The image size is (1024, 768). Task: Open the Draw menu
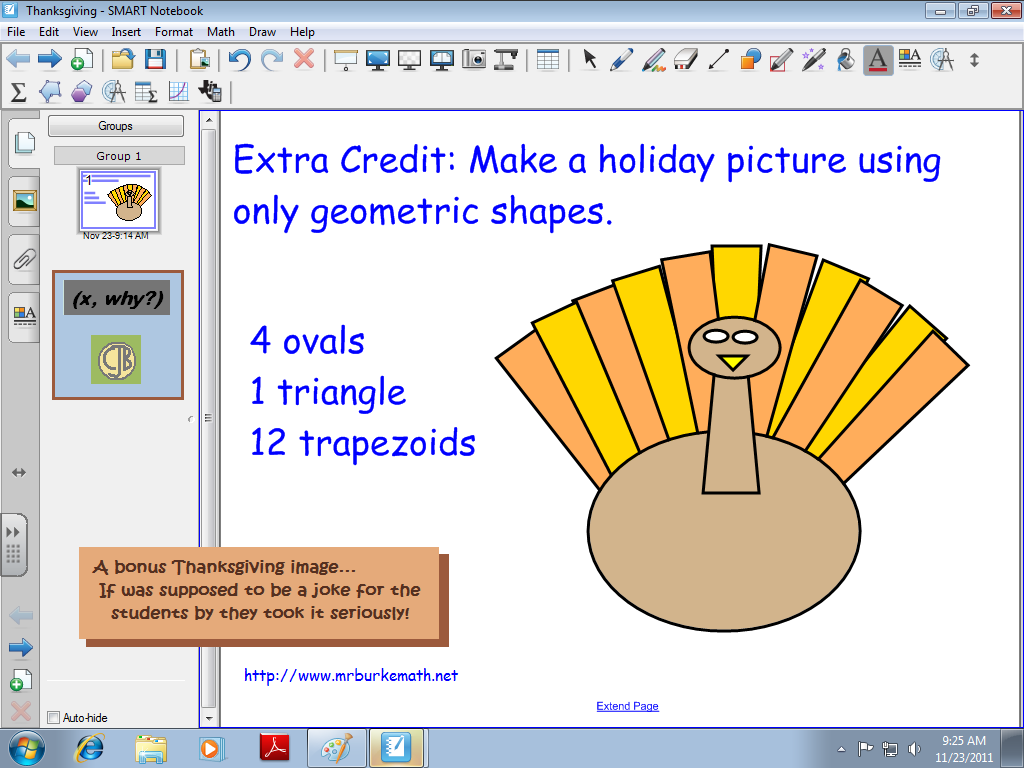(262, 31)
